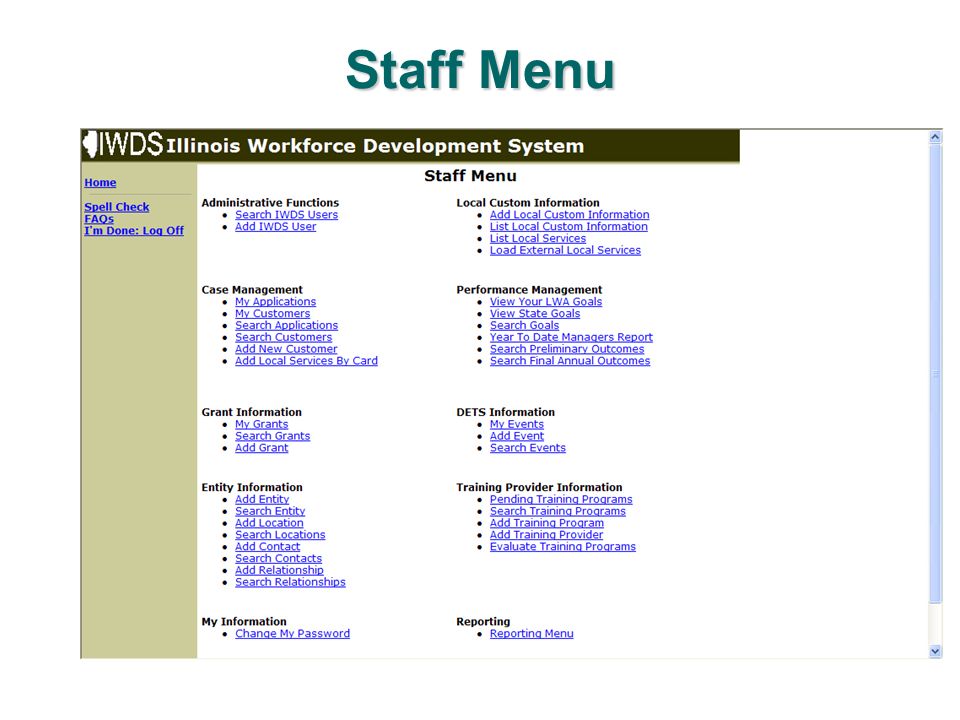
Task: Open Search IWDS Users
Action: 287,215
